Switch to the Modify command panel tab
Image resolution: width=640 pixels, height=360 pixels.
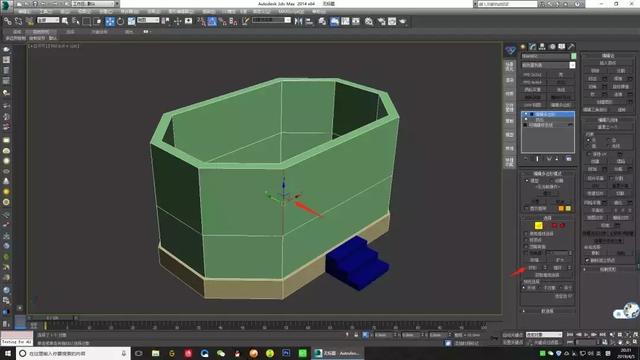click(532, 47)
